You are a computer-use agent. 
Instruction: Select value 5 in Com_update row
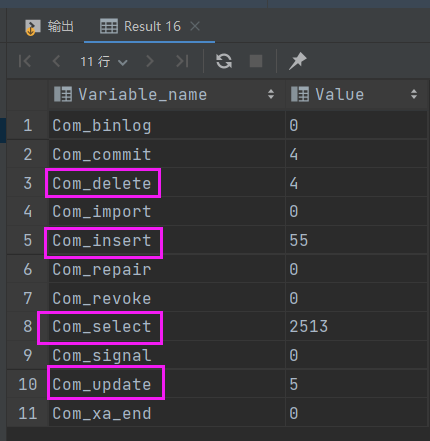[356, 384]
